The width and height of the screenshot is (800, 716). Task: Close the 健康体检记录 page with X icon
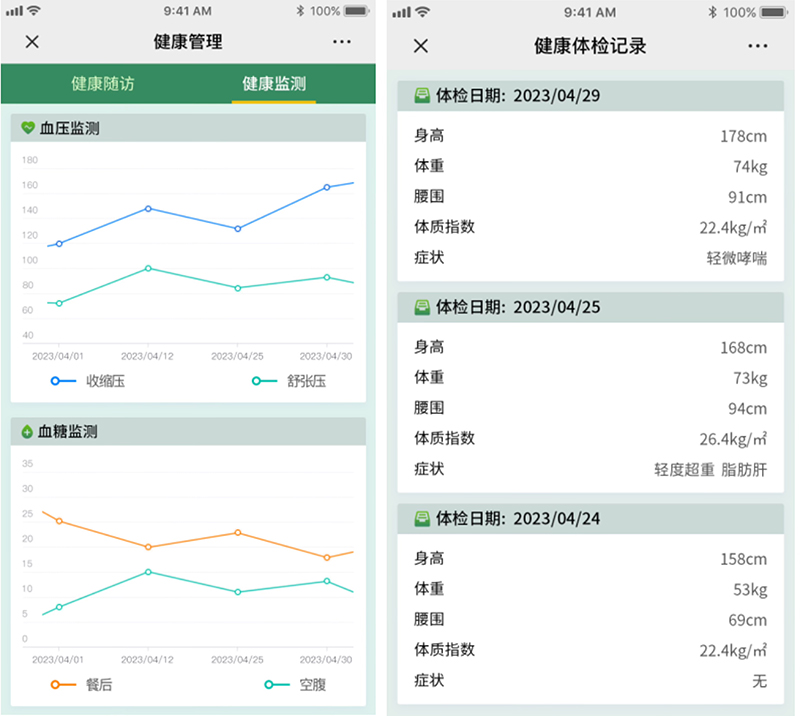(x=421, y=46)
